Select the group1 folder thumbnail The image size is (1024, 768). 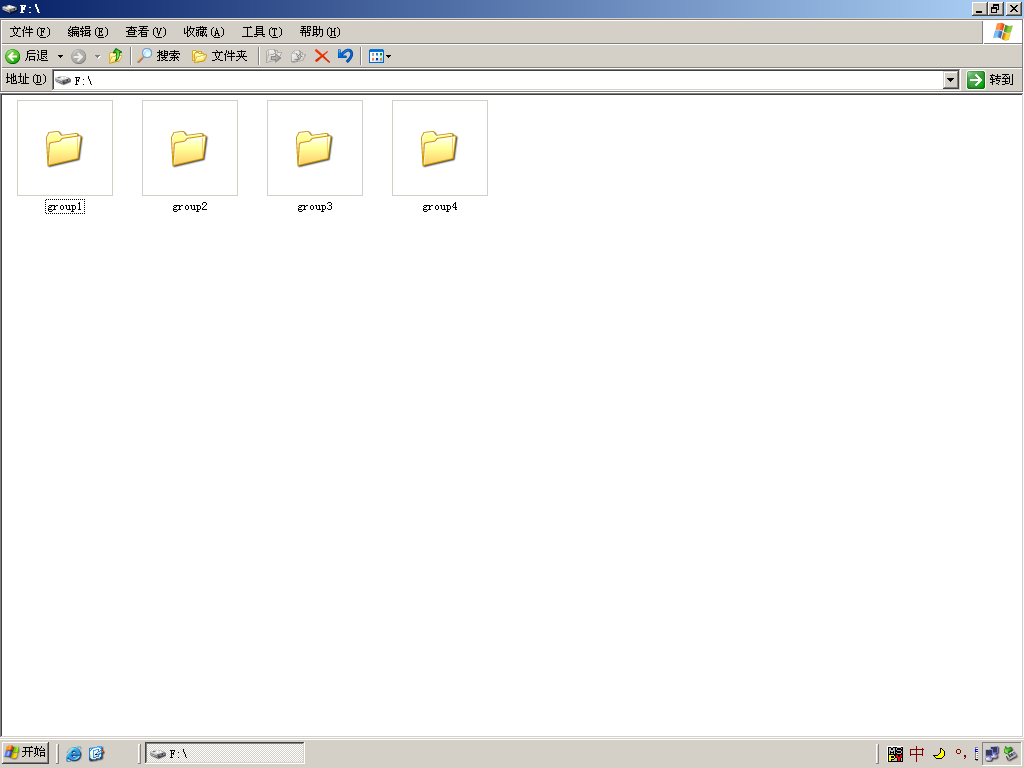point(65,148)
